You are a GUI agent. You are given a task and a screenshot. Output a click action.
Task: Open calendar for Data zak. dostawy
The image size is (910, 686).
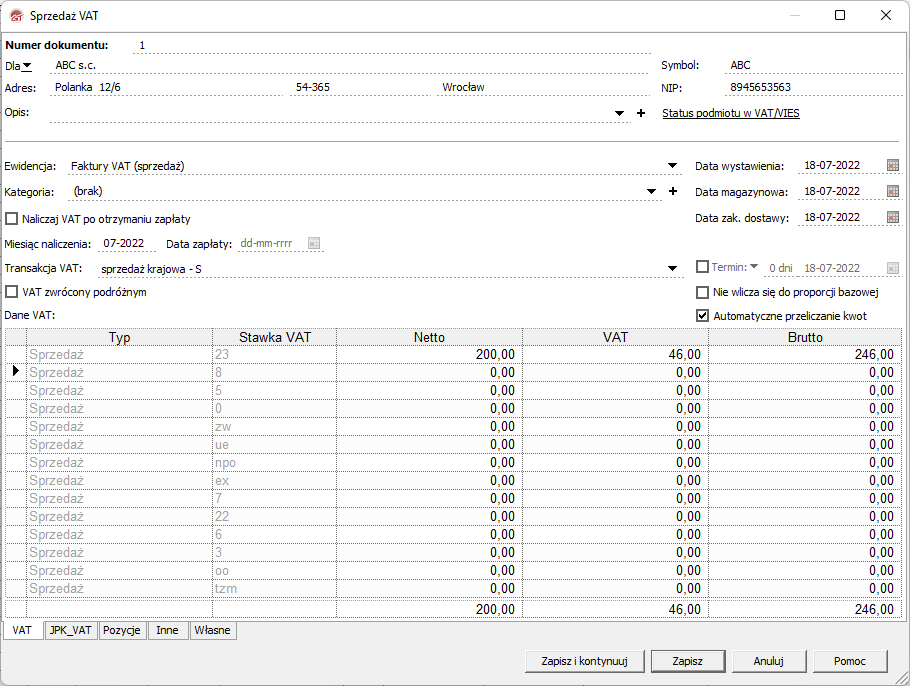pyautogui.click(x=893, y=217)
